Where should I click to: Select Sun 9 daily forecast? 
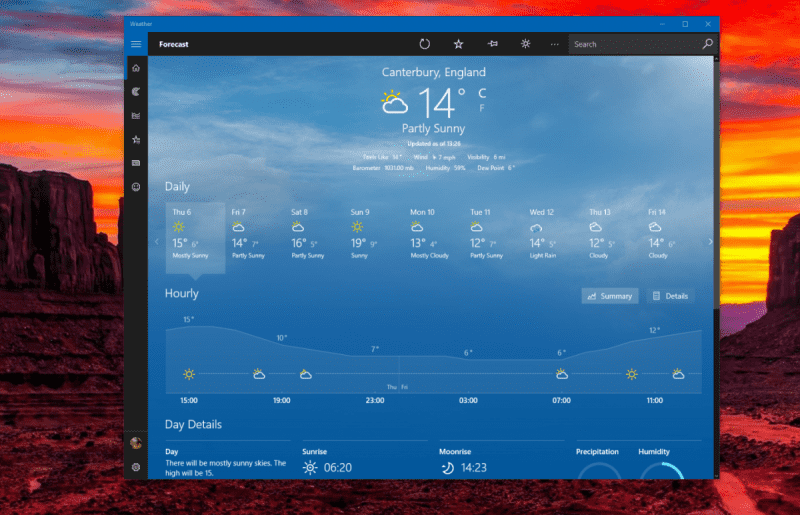[x=364, y=234]
